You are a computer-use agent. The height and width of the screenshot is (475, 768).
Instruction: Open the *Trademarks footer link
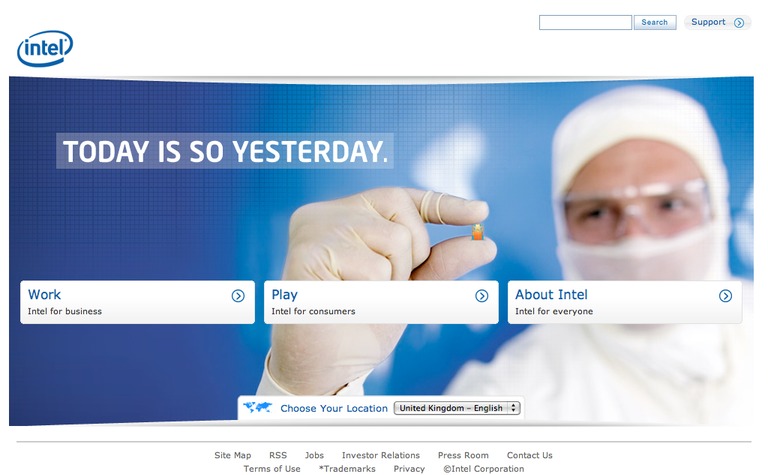click(347, 469)
